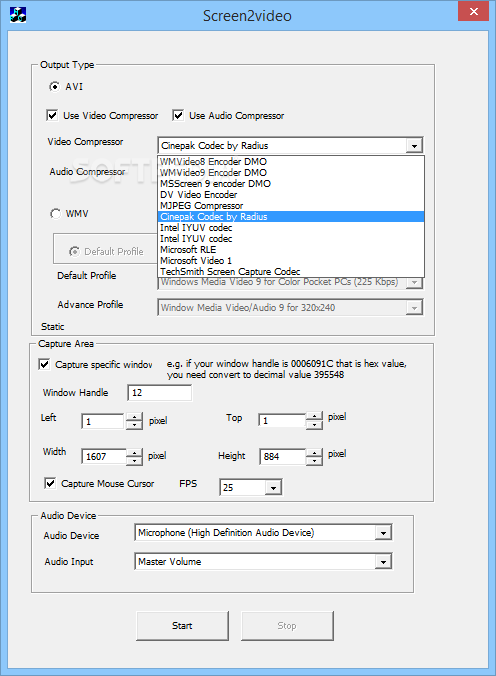The height and width of the screenshot is (676, 496).
Task: Pick DV Video Encoder option
Action: [x=291, y=194]
